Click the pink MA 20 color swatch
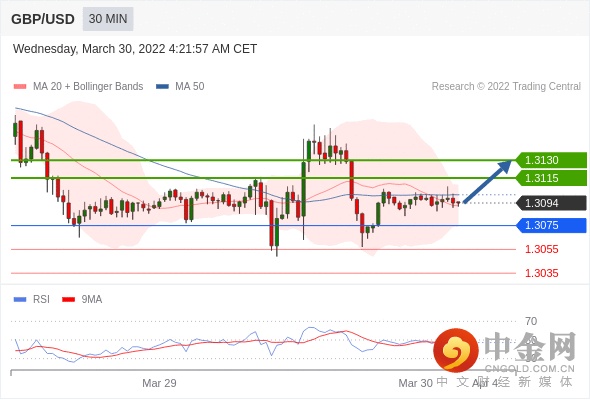 (x=20, y=87)
